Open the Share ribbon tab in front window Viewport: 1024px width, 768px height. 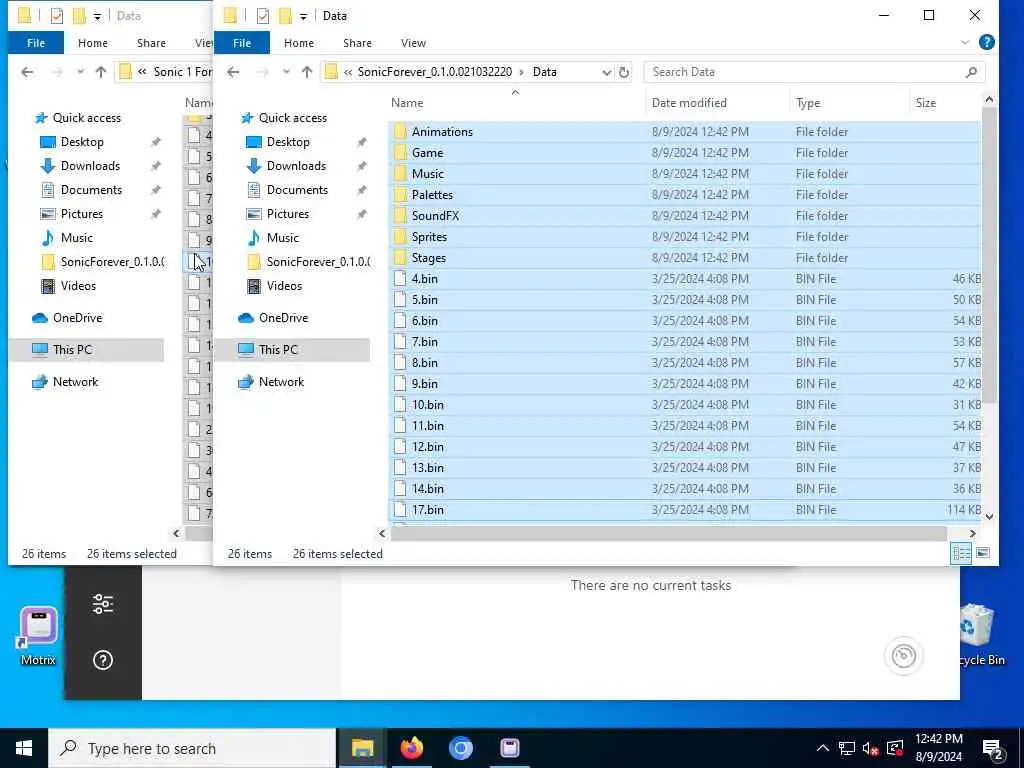pyautogui.click(x=357, y=42)
